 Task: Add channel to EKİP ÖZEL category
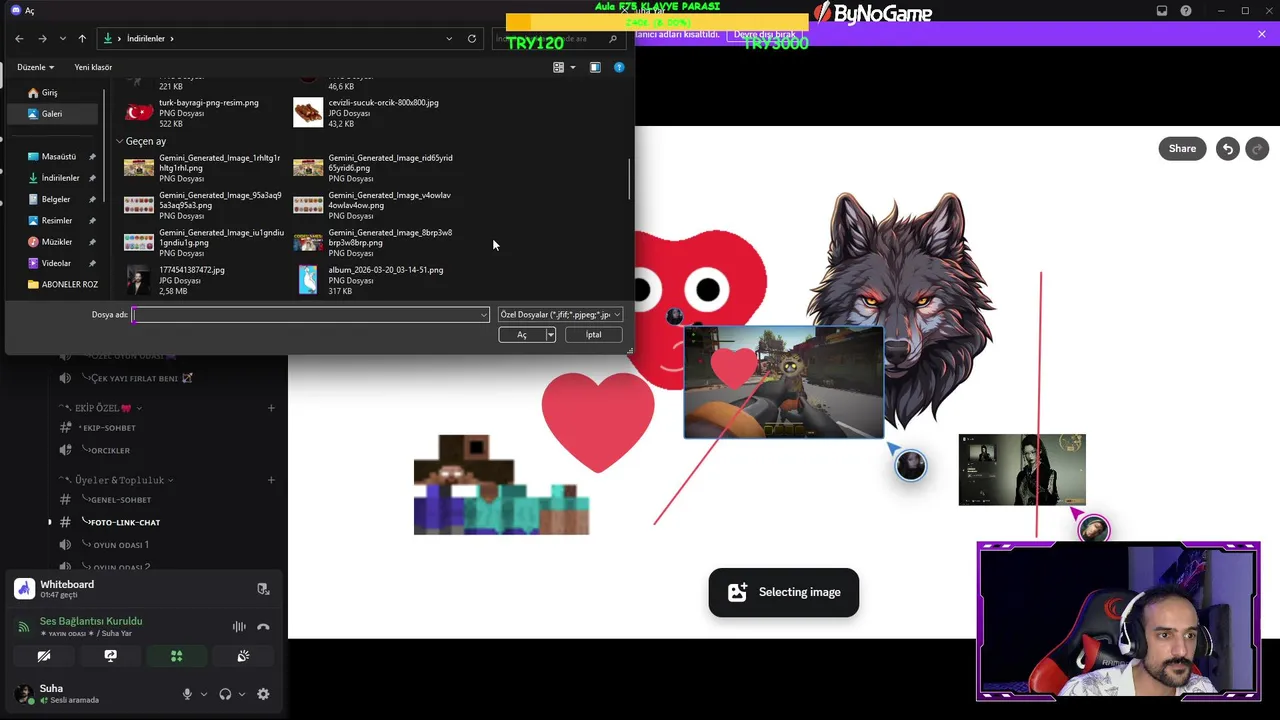pos(271,408)
